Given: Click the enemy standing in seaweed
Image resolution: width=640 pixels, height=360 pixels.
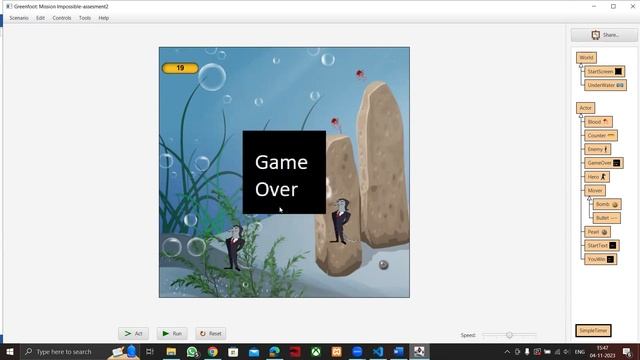Looking at the screenshot, I should pos(234,247).
